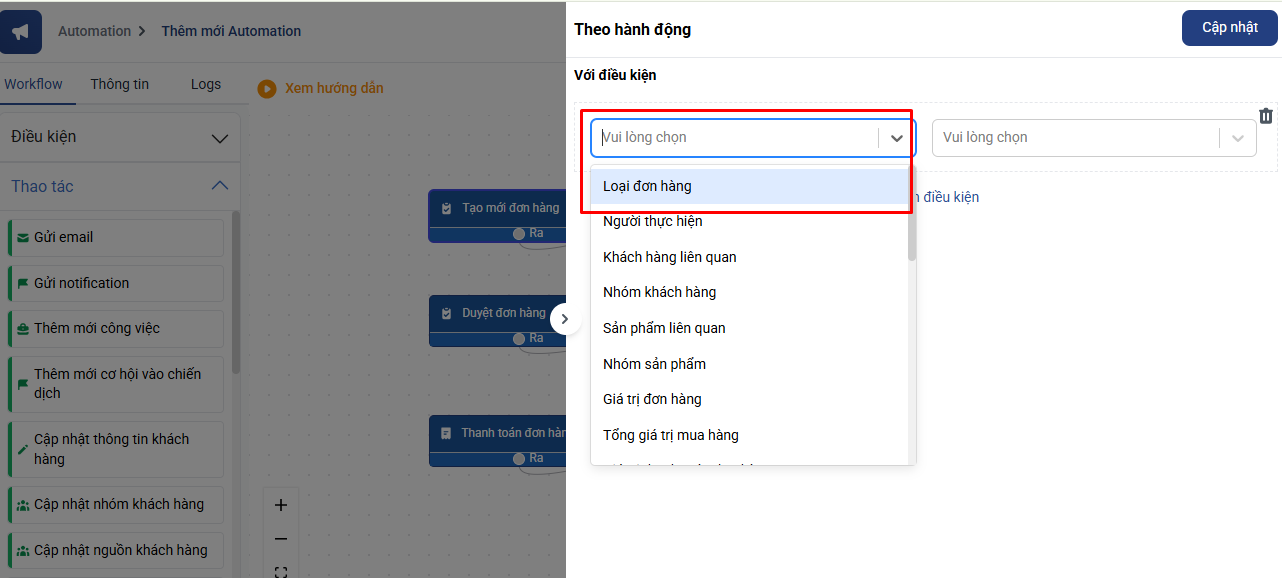Click the megaphone Automation logo icon
The image size is (1282, 578).
(x=21, y=31)
